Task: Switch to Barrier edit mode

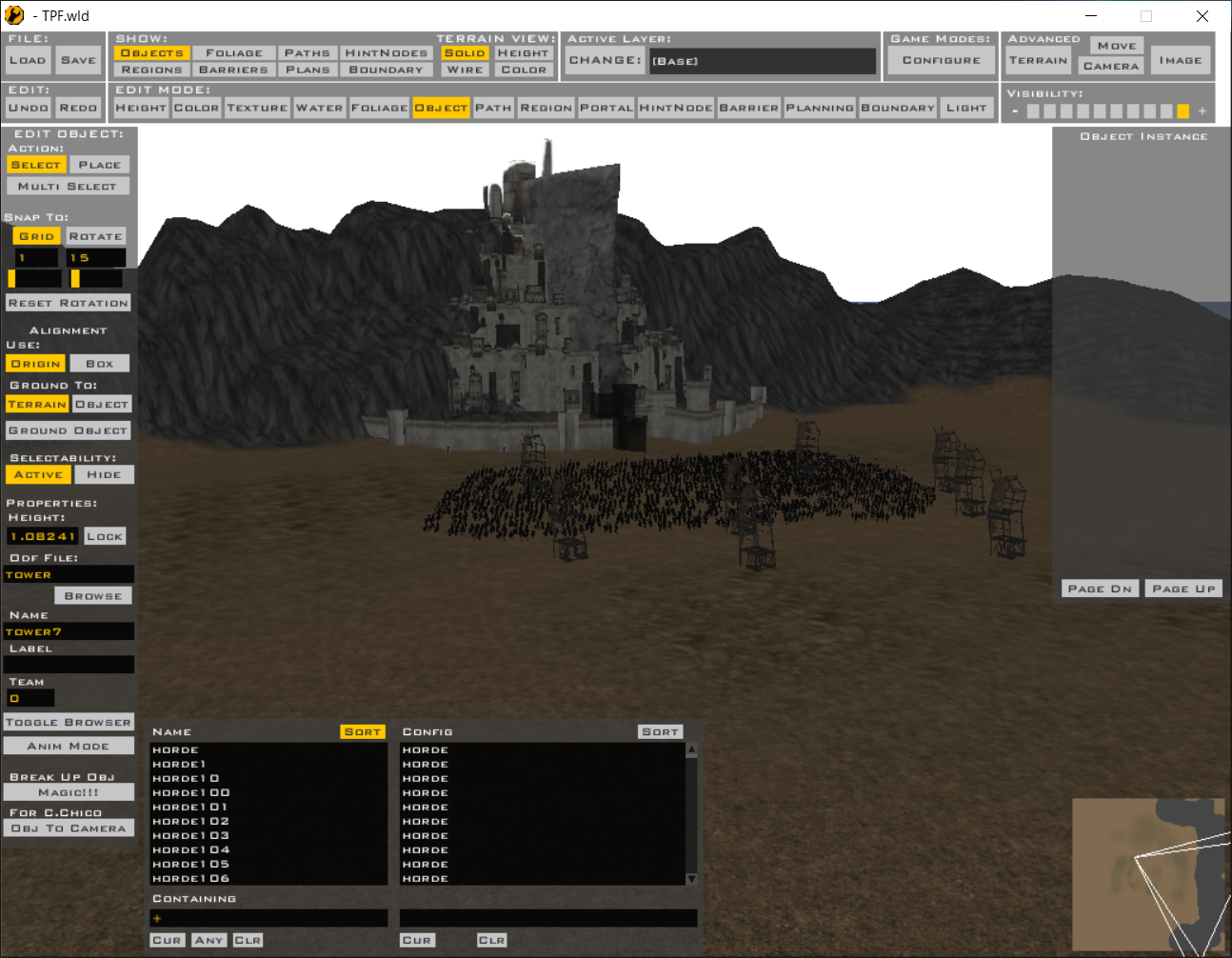Action: (749, 108)
